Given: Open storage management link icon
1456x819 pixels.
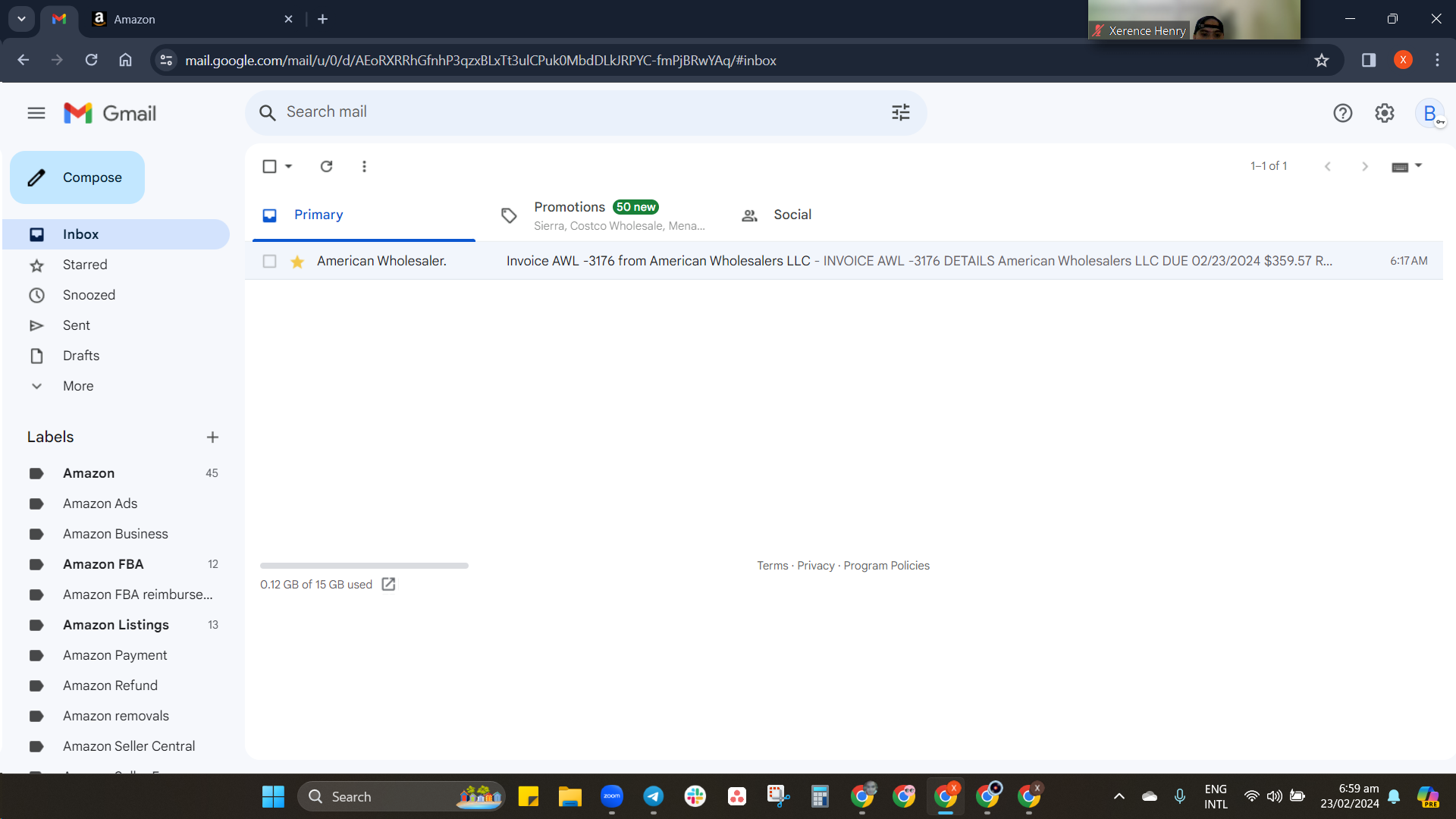Looking at the screenshot, I should 388,584.
